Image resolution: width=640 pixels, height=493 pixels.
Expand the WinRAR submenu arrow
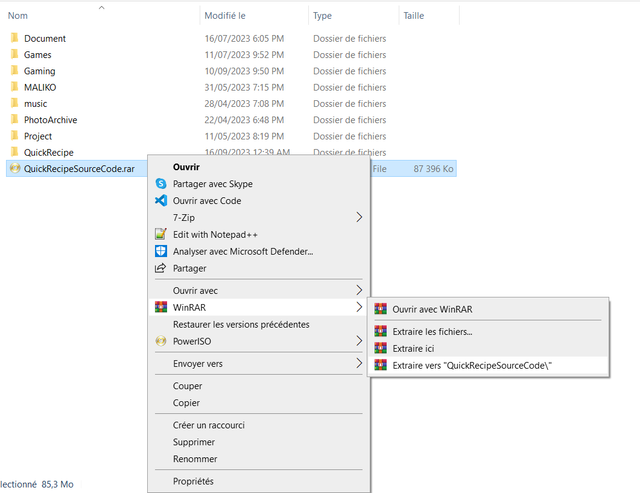359,307
